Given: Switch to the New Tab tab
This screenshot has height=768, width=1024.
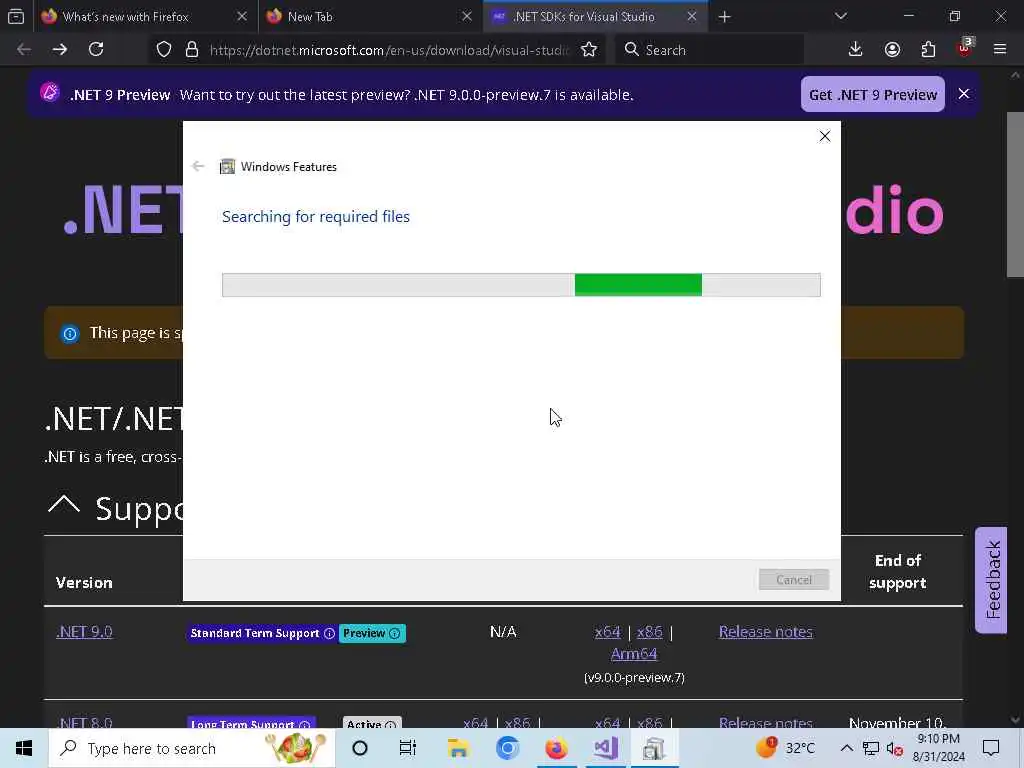Looking at the screenshot, I should click(x=369, y=16).
